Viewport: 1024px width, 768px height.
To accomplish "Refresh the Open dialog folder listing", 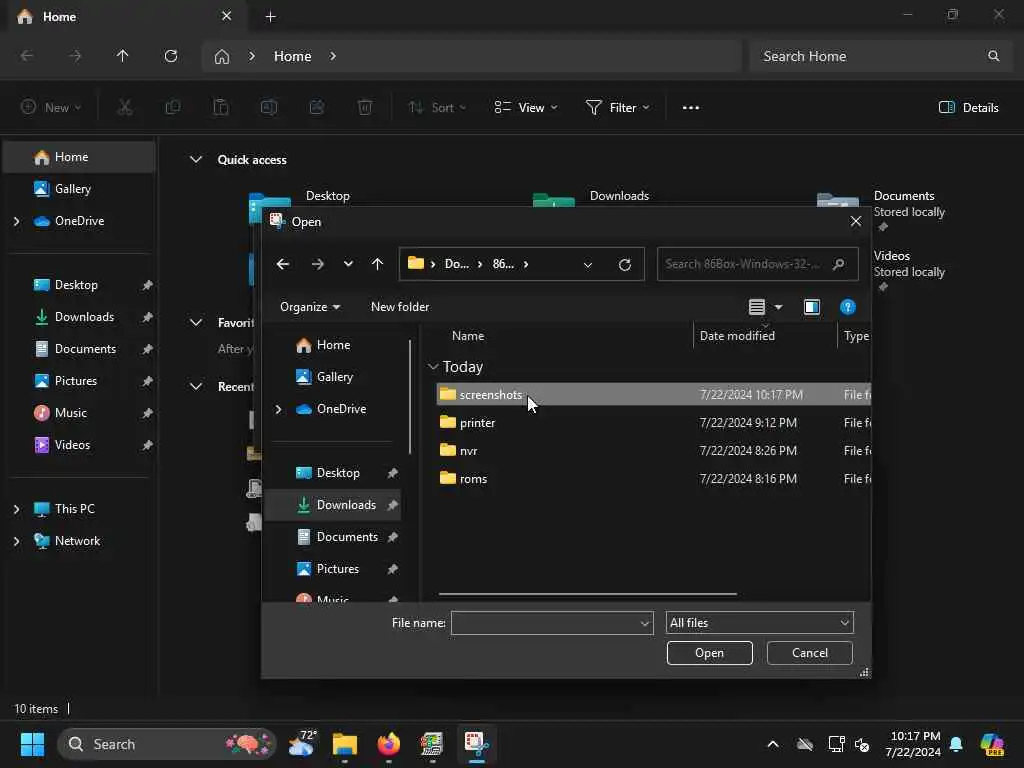I will click(x=625, y=264).
